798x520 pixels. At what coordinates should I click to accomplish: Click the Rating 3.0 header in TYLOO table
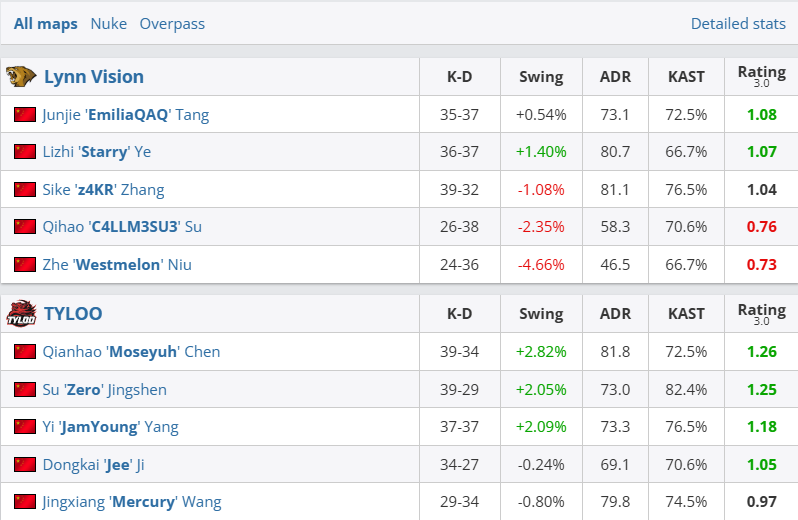click(761, 314)
